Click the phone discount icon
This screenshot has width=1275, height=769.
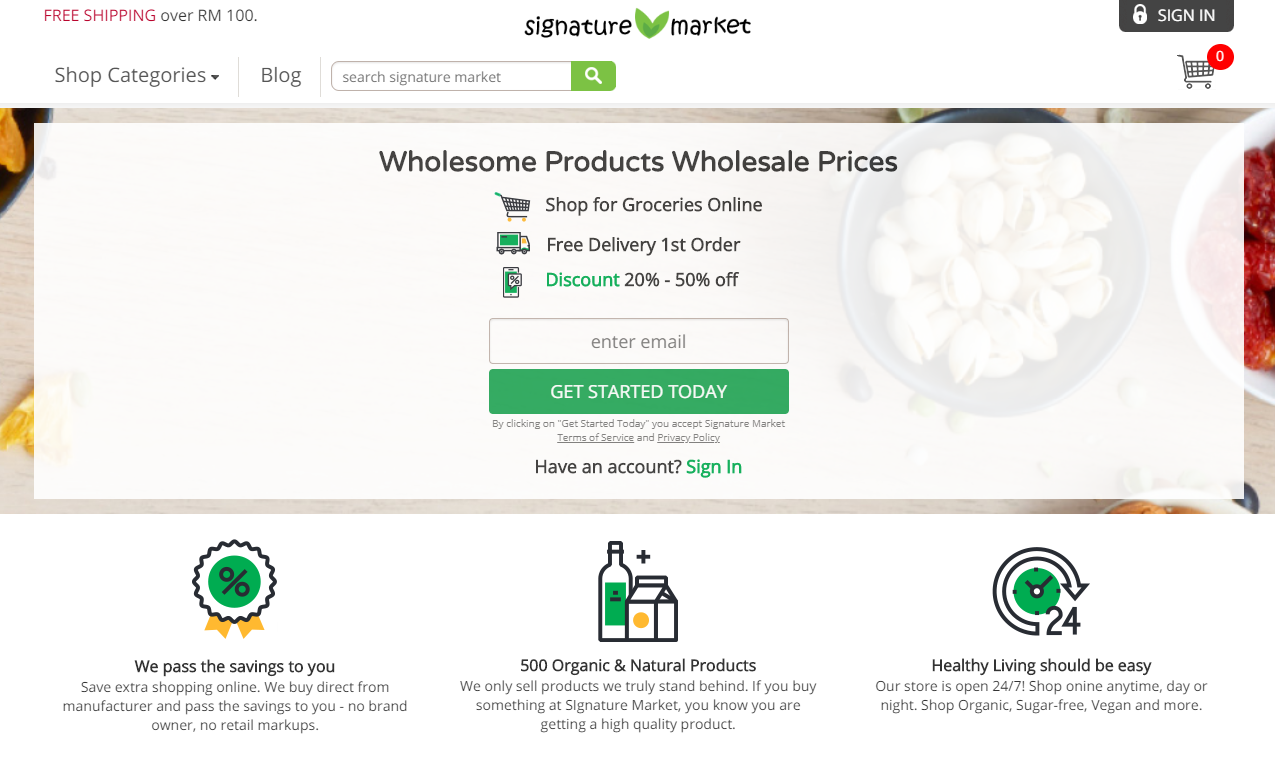point(512,282)
